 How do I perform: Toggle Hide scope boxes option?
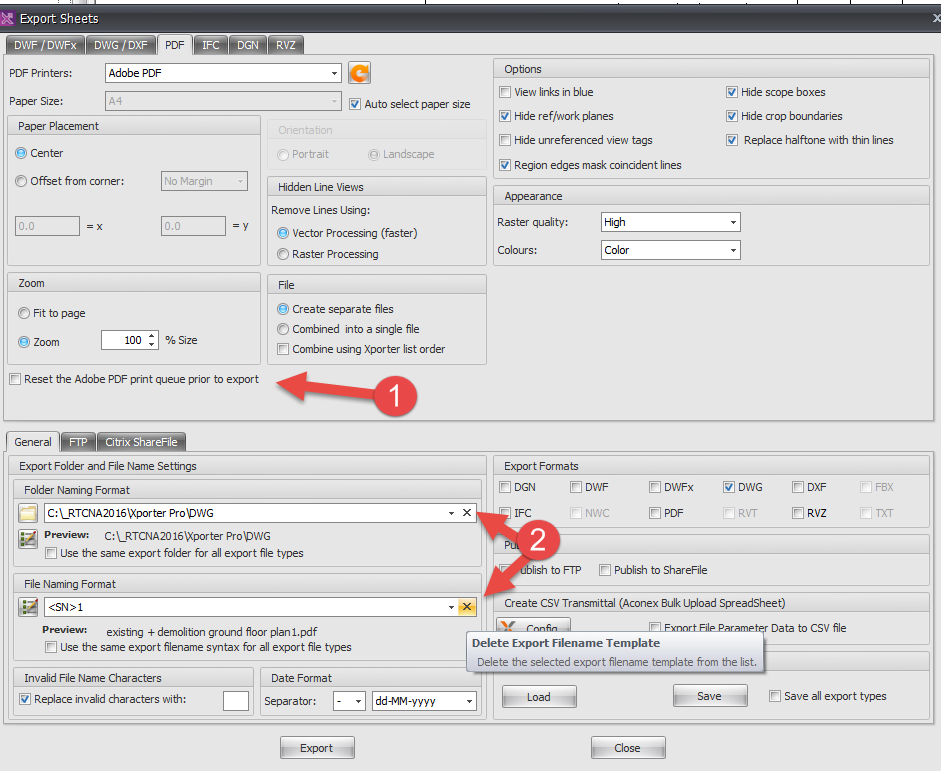pyautogui.click(x=733, y=91)
